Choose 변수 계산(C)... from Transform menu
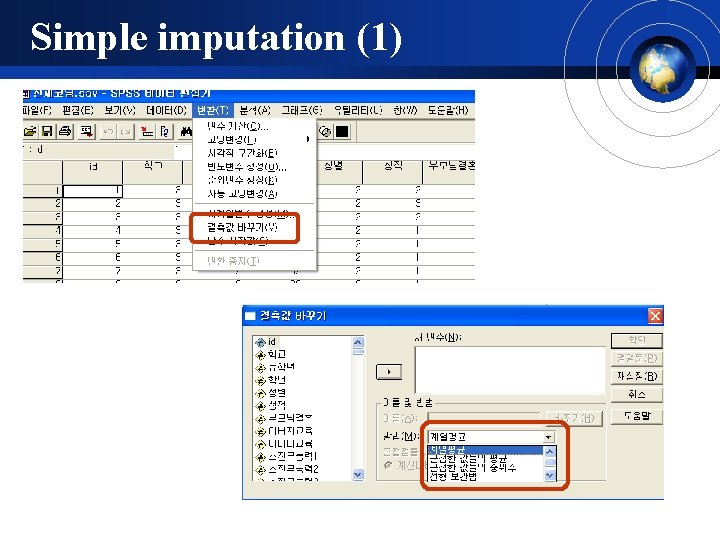This screenshot has height=540, width=720. click(x=254, y=126)
